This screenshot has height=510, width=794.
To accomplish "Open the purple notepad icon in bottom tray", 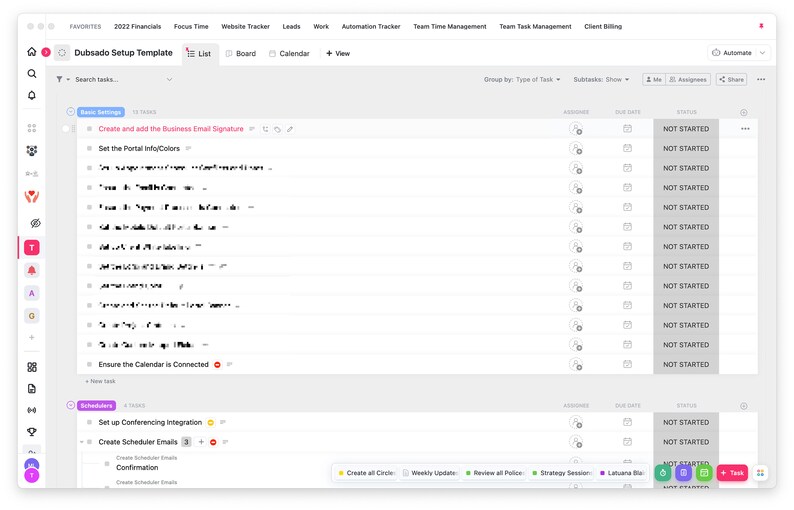I will tap(683, 473).
